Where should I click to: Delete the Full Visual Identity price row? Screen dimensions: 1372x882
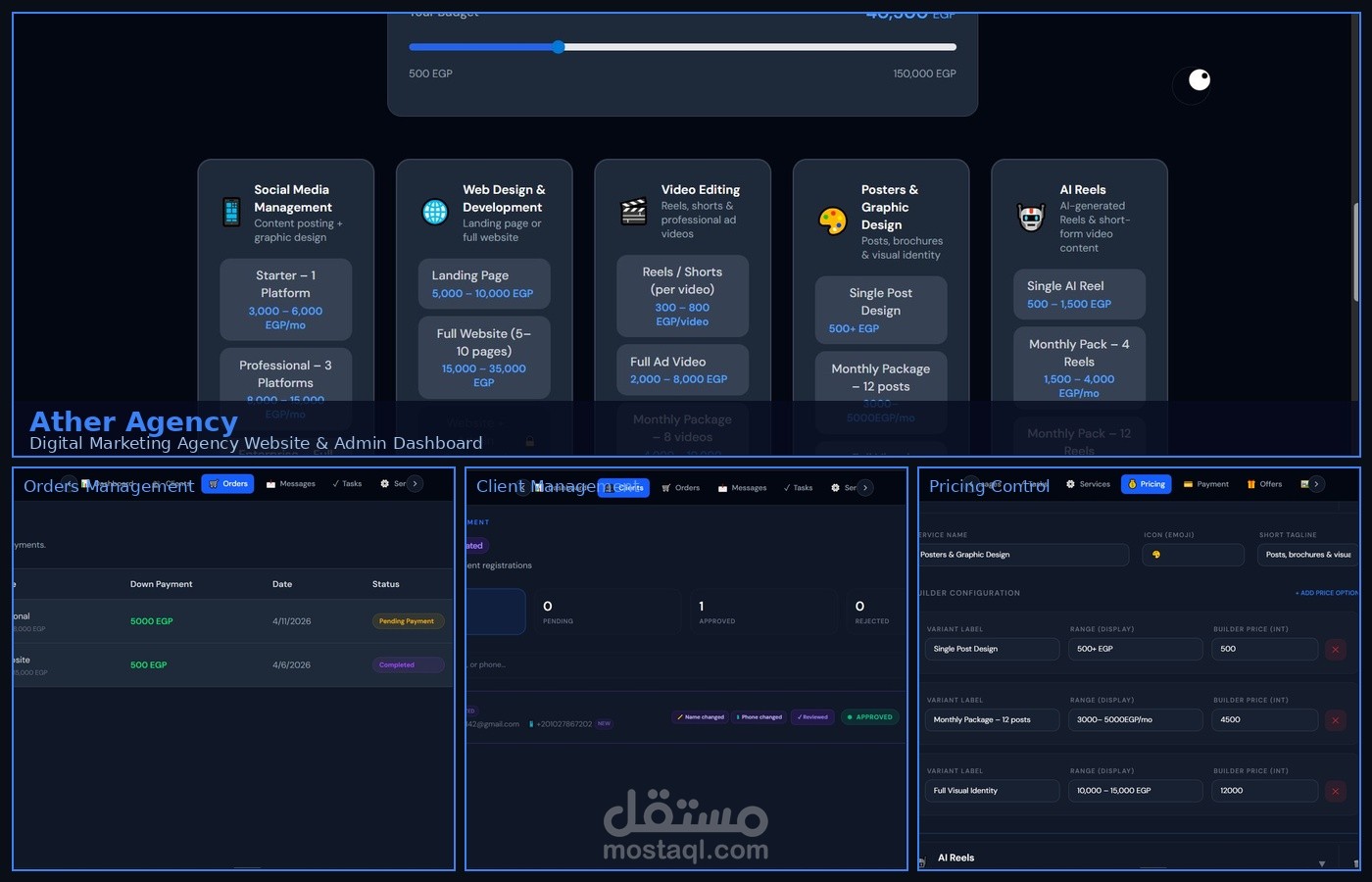pos(1335,790)
